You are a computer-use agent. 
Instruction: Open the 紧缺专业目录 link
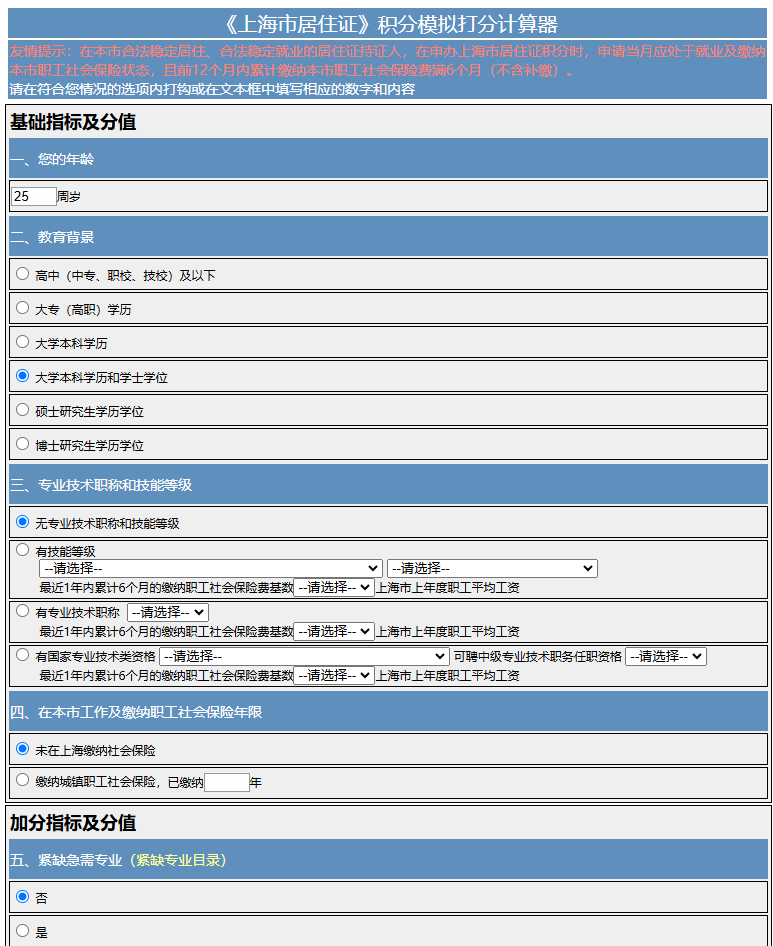tap(178, 860)
